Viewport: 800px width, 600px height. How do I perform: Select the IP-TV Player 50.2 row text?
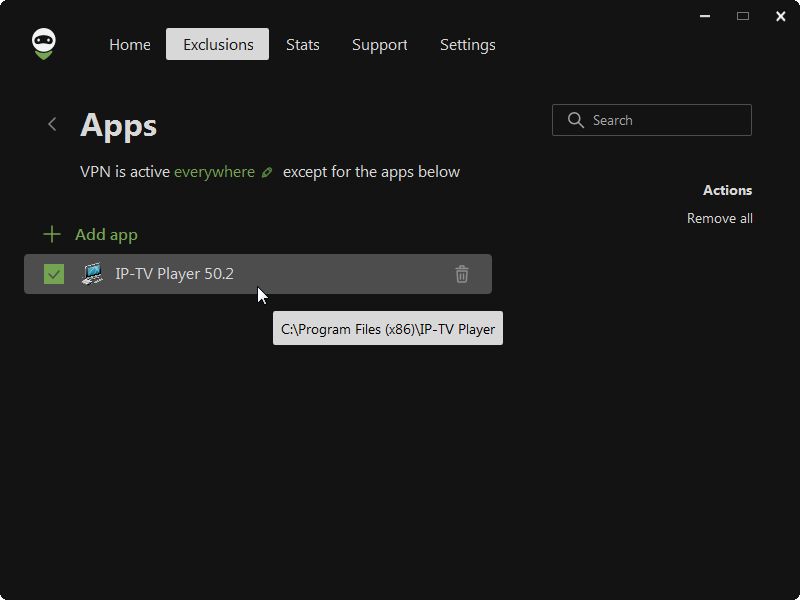pos(174,274)
